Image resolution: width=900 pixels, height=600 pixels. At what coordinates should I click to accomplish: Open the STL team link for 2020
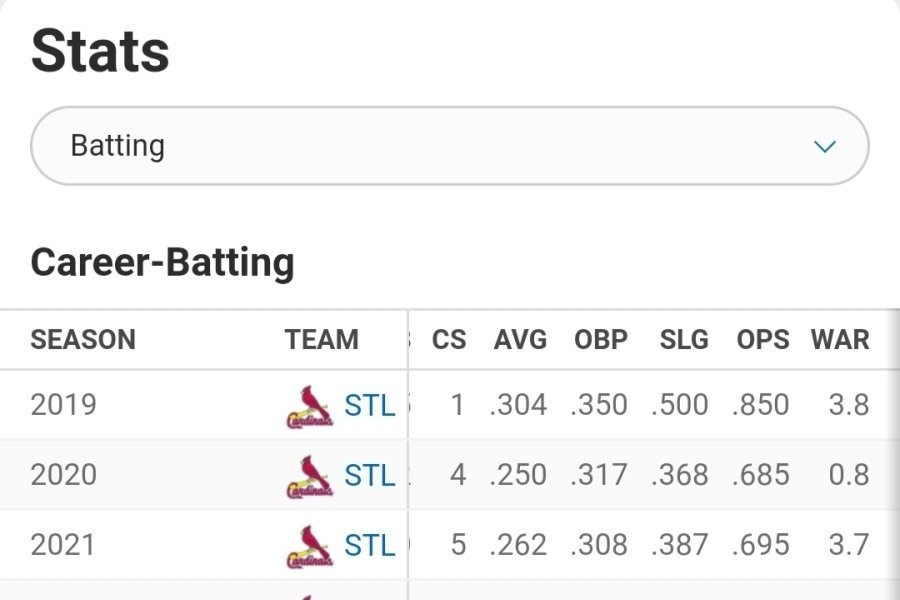pyautogui.click(x=370, y=476)
